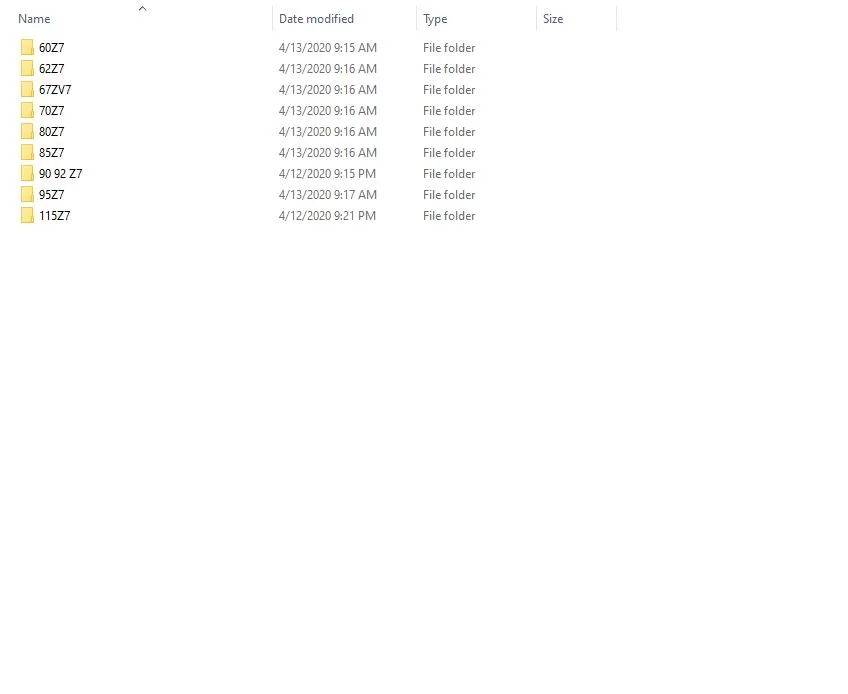
Task: Click the 95Z7 folder icon
Action: click(x=27, y=195)
